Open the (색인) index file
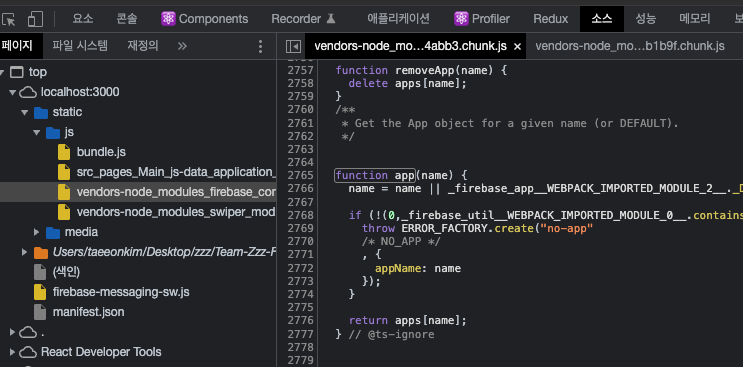743x367 pixels. point(66,272)
